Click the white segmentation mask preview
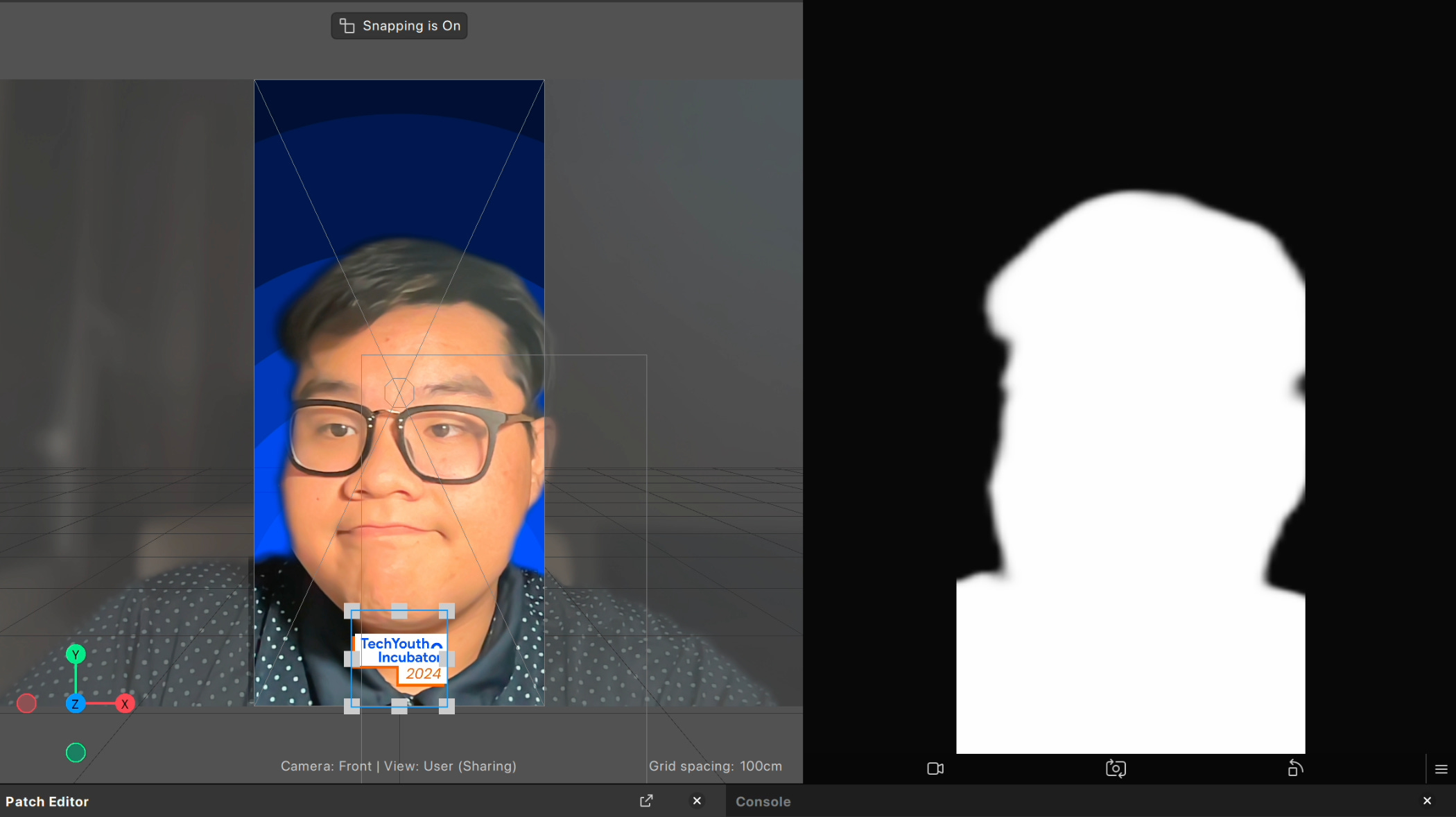 click(x=1131, y=472)
